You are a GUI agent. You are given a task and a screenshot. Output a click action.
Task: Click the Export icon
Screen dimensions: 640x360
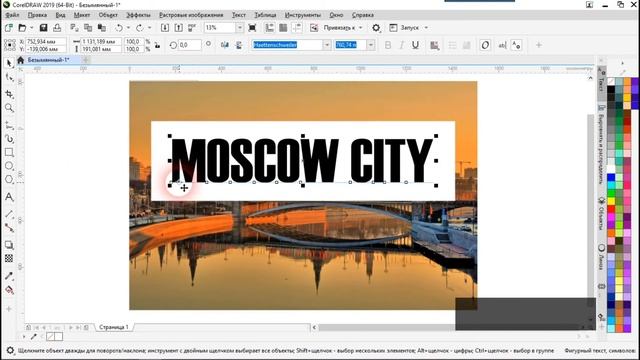coord(178,28)
